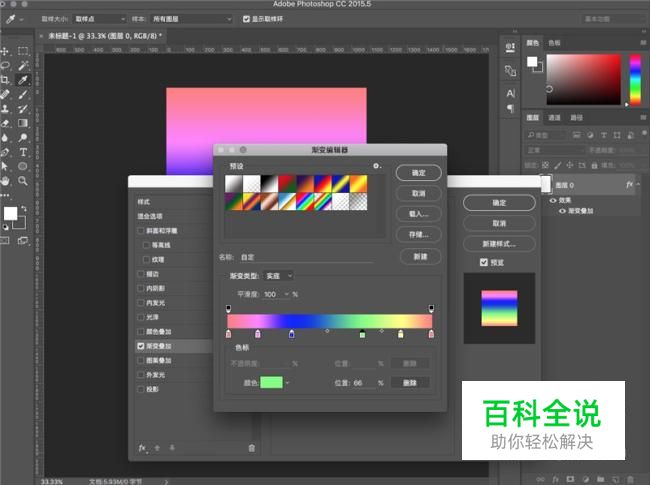Viewport: 650px width, 485px height.
Task: Uncheck the 渐变叠加 style checkbox
Action: coord(141,346)
